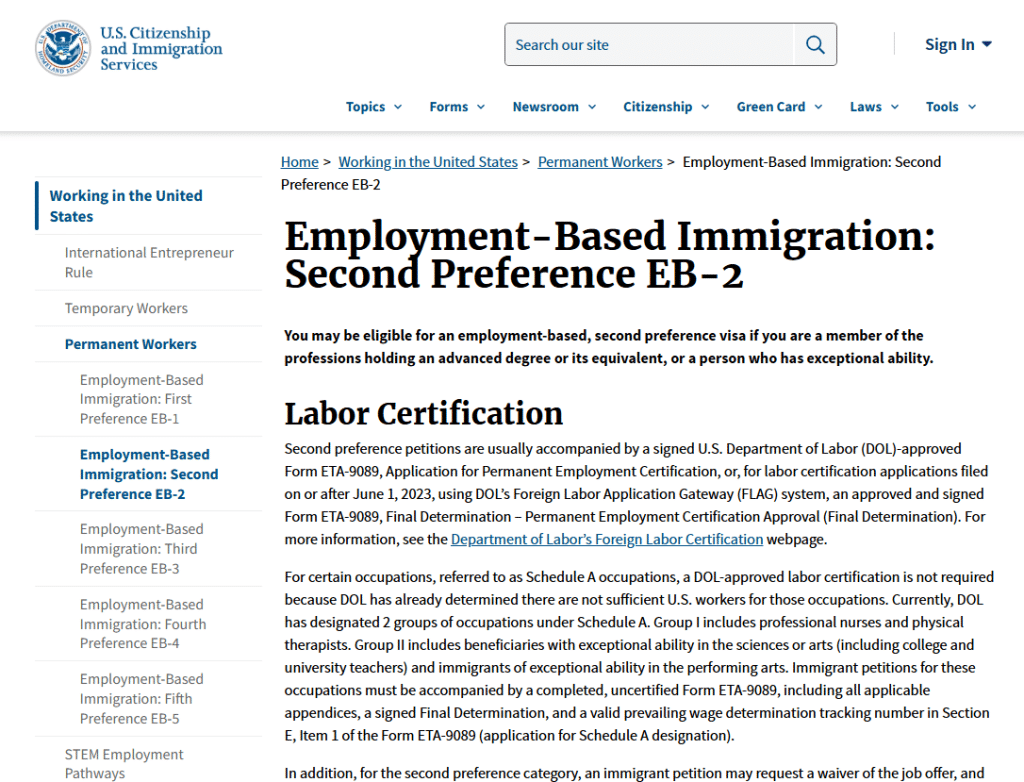Expand the Tools menu
The image size is (1024, 782).
pos(951,106)
